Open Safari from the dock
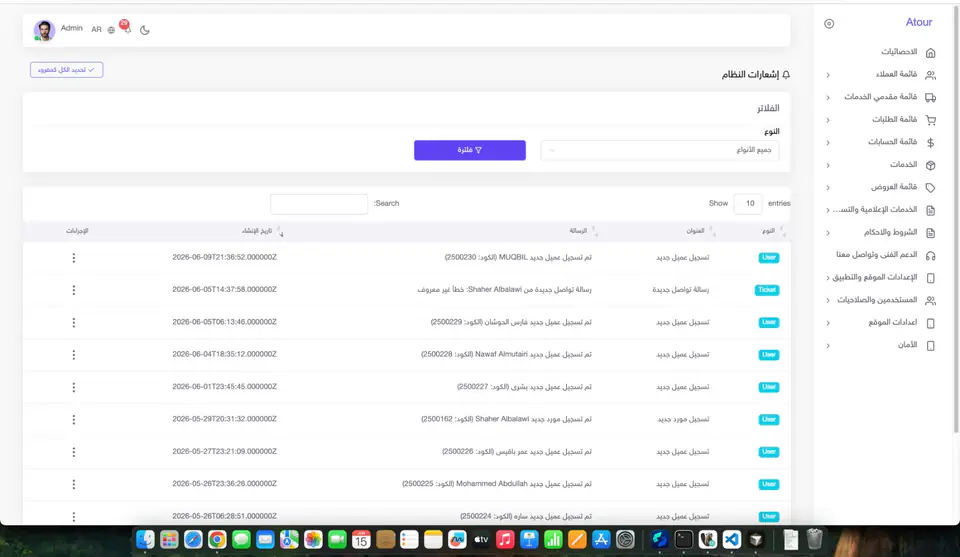 193,539
